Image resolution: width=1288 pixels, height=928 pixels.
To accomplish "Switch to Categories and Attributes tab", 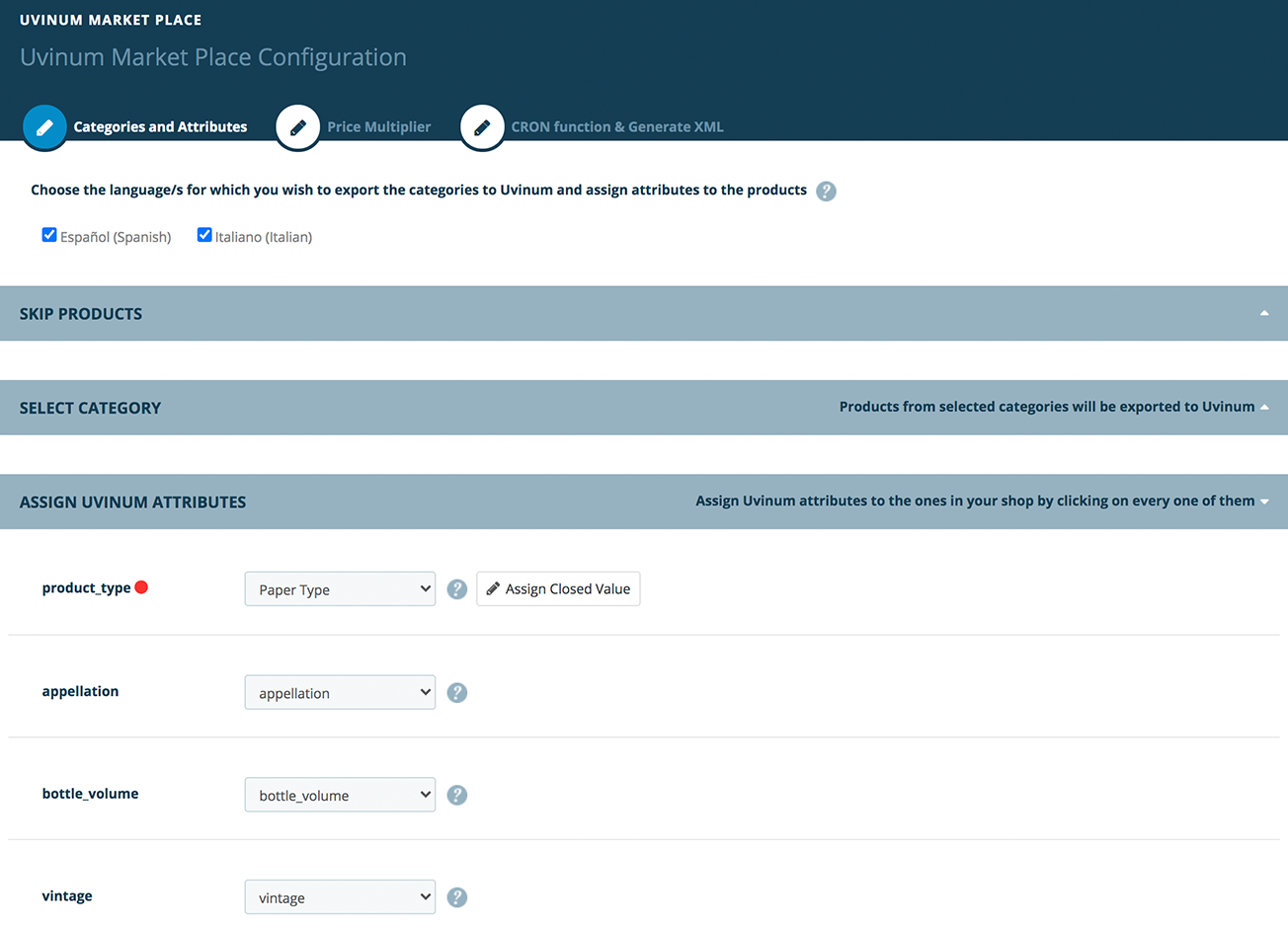I will (160, 126).
